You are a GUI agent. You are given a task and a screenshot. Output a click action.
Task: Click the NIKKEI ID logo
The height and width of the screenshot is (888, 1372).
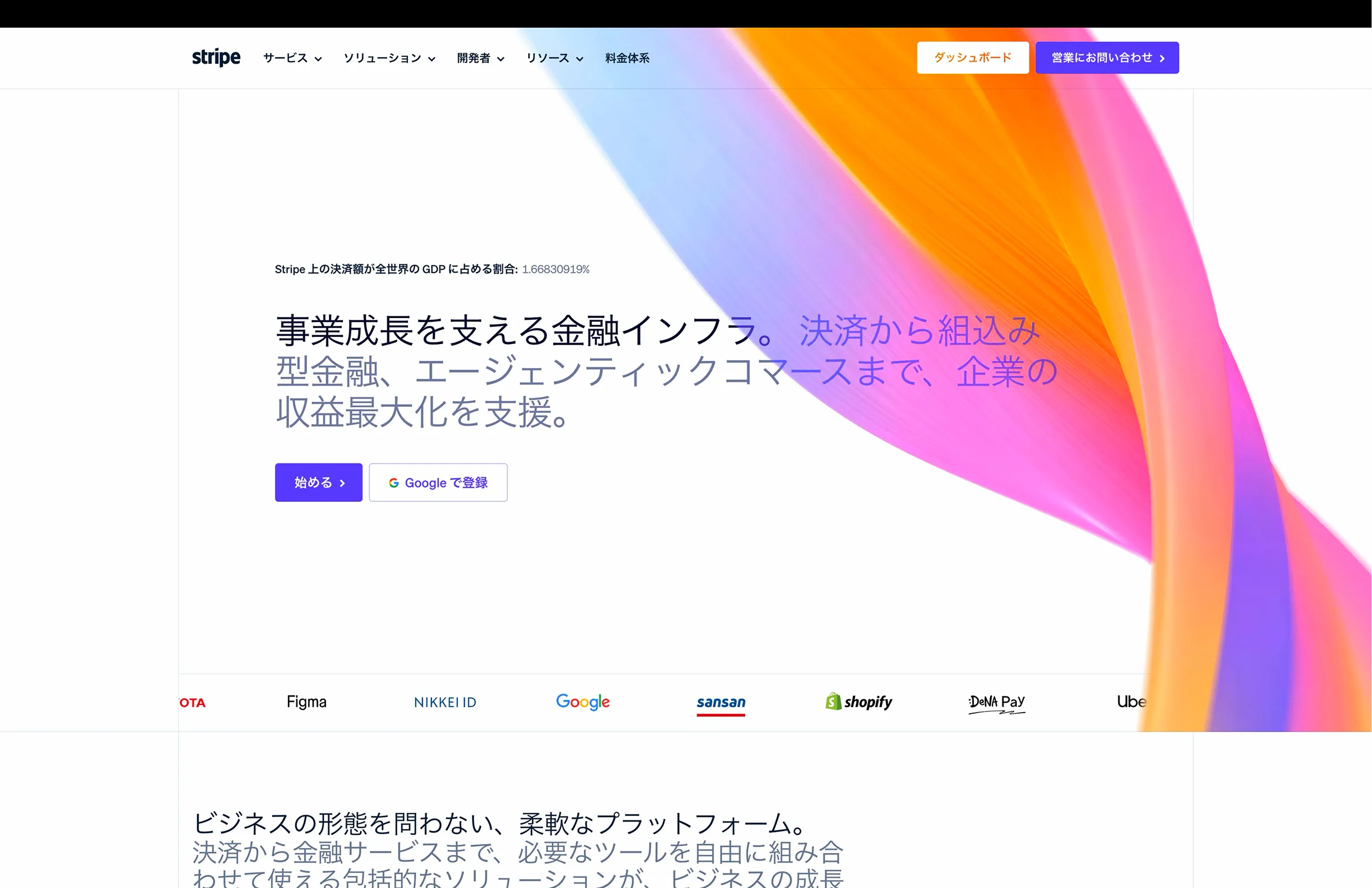(445, 702)
